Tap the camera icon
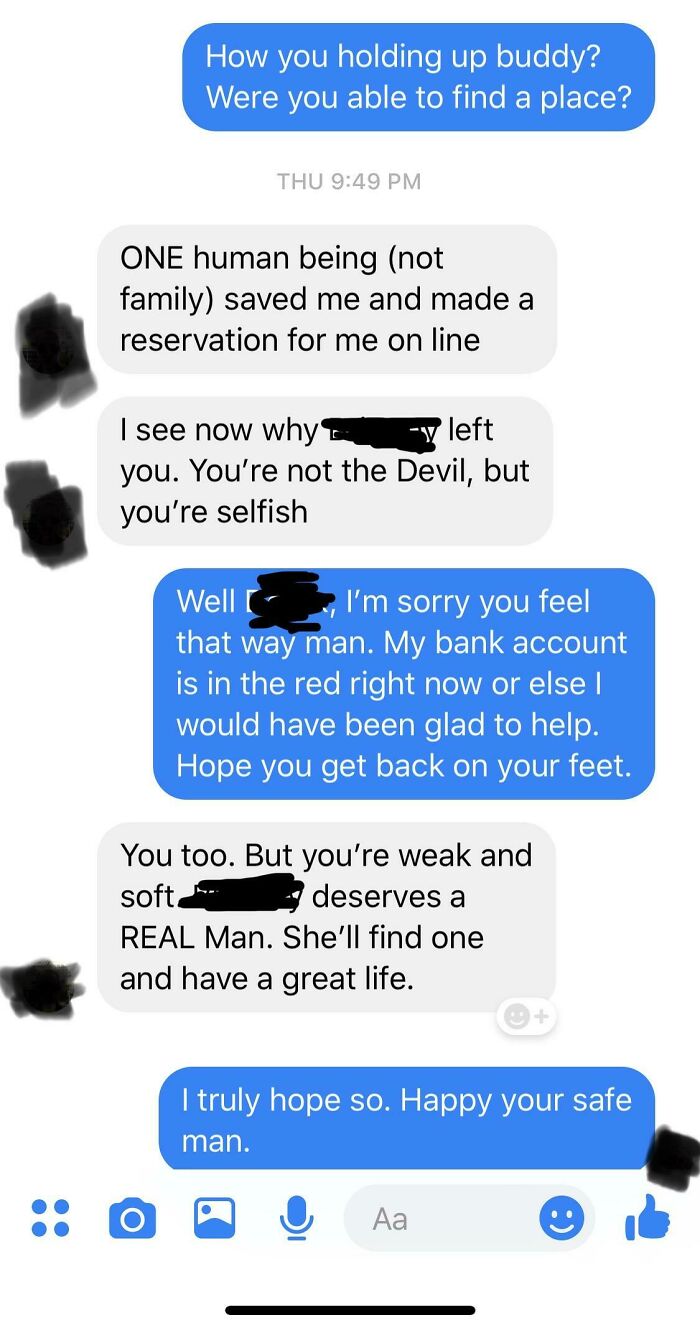 [132, 1218]
